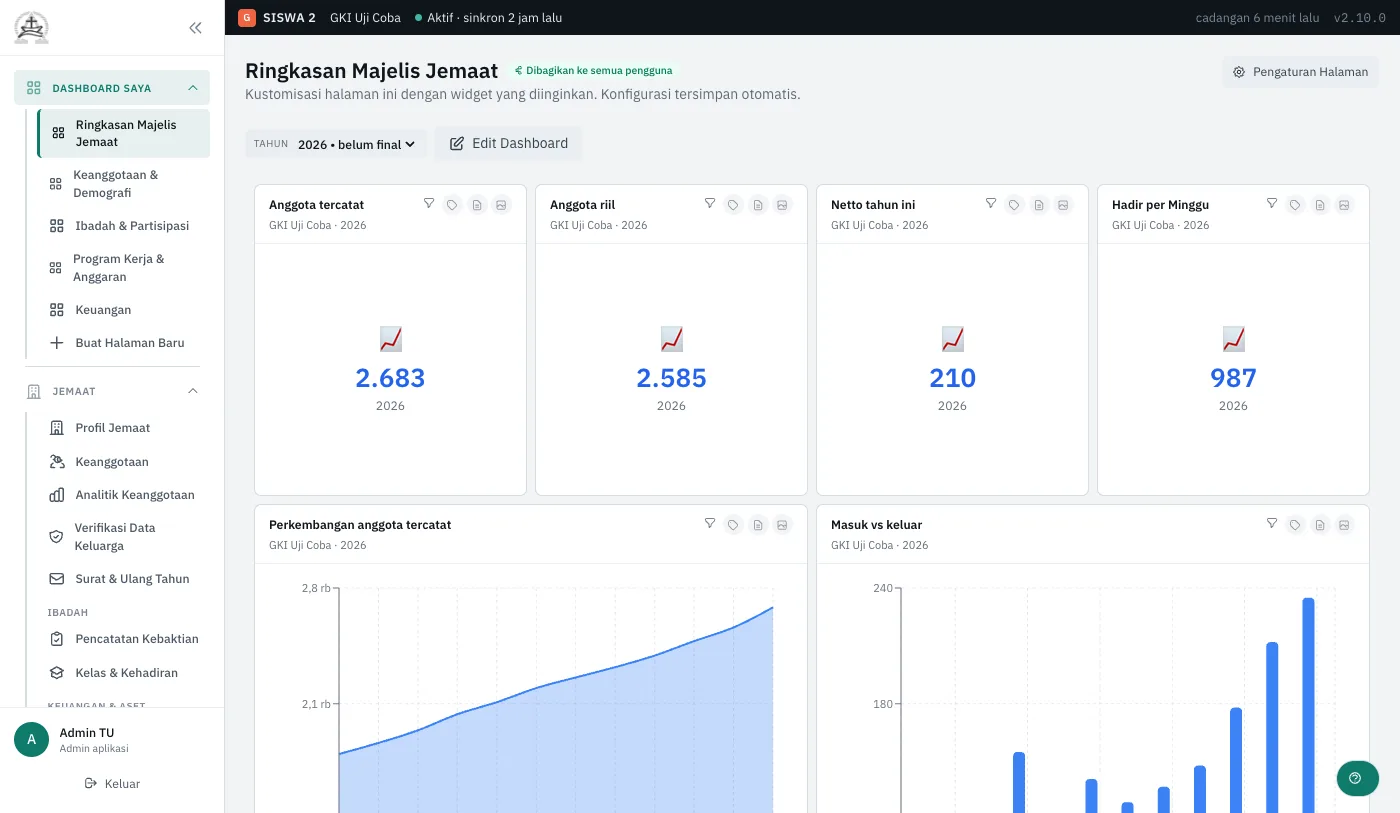
Task: Log out using the Keluar button
Action: point(112,784)
